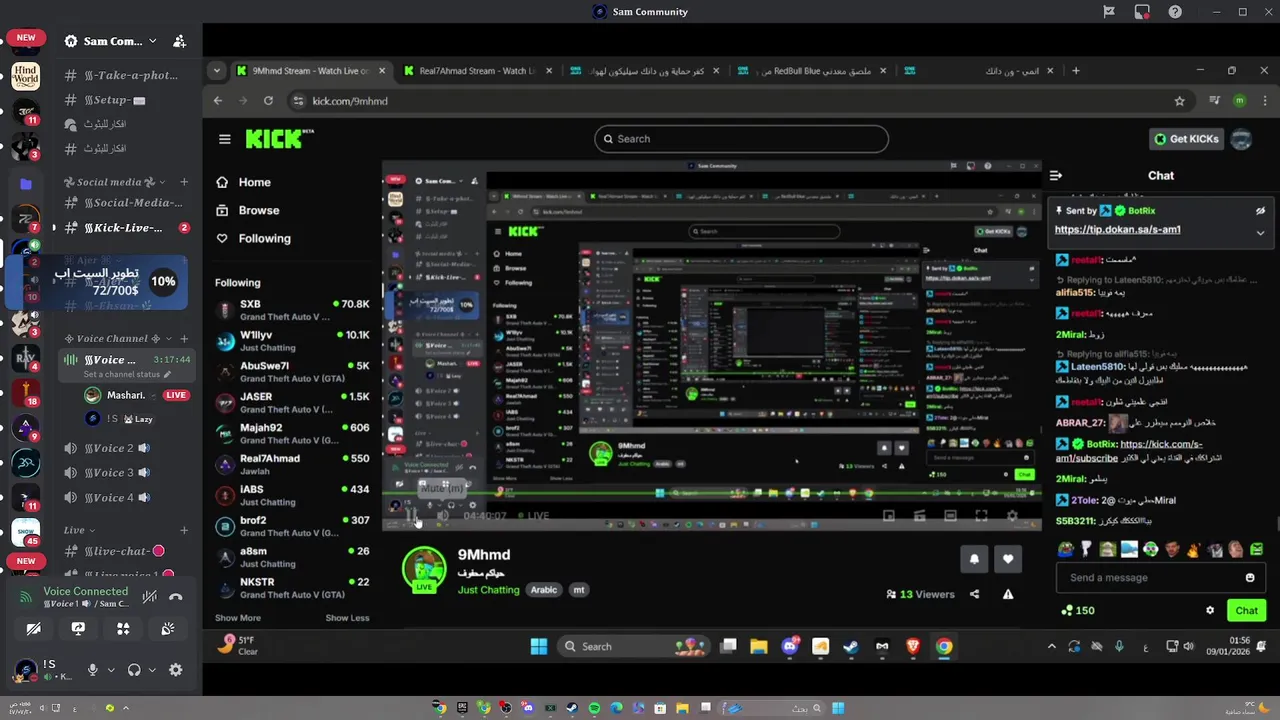1280x720 pixels.
Task: Mute the Kick player volume
Action: (442, 516)
